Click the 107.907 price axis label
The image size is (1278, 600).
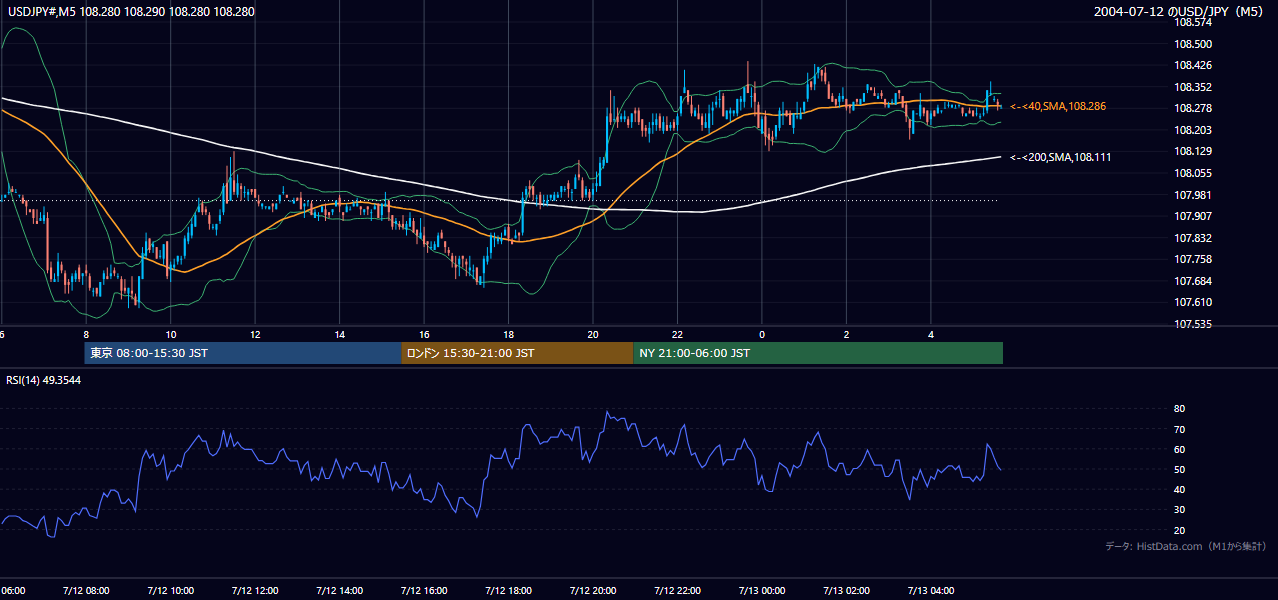click(1192, 216)
